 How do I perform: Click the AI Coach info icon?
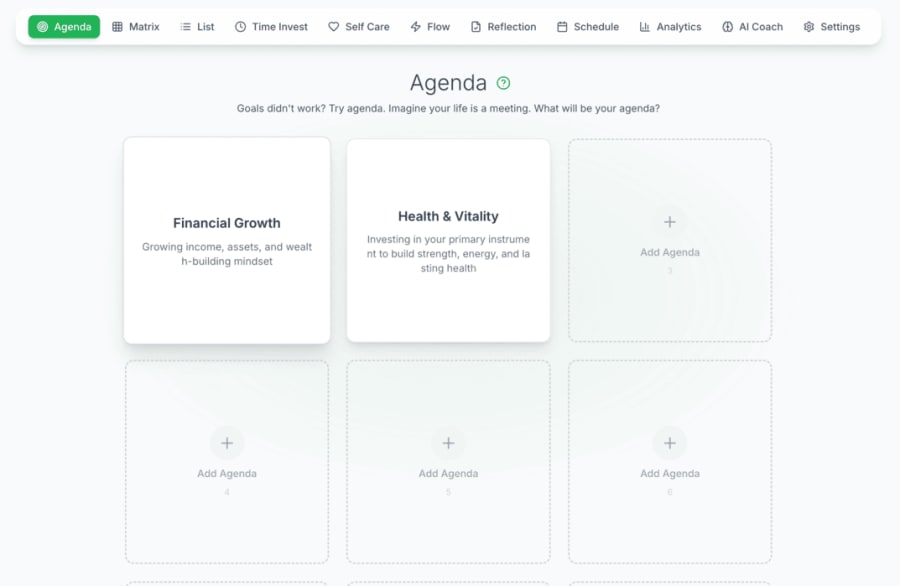click(726, 26)
